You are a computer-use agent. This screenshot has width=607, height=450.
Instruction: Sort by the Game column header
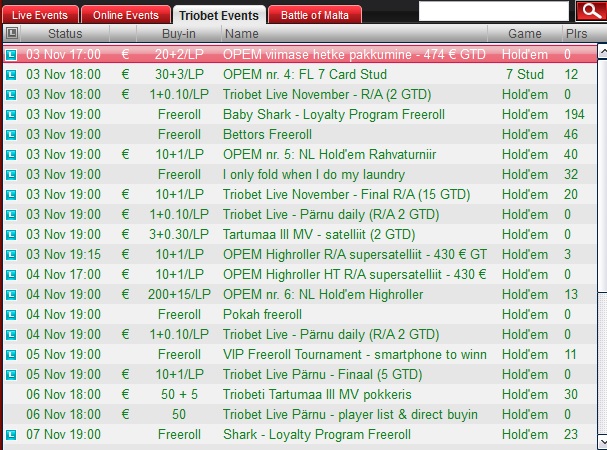(525, 34)
